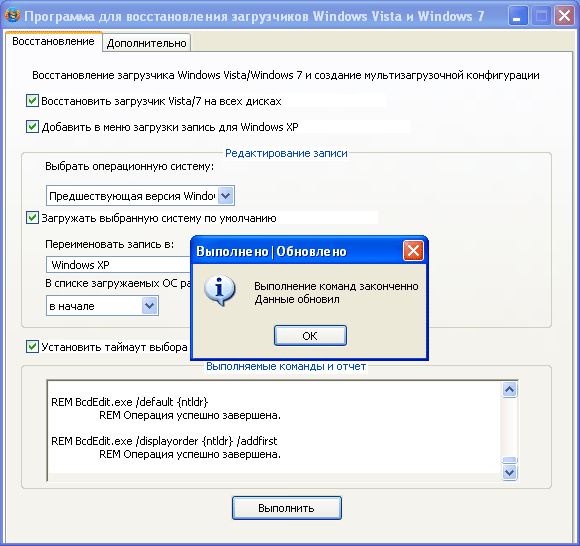Click the application icon in title bar
This screenshot has width=580, height=546.
tap(12, 16)
